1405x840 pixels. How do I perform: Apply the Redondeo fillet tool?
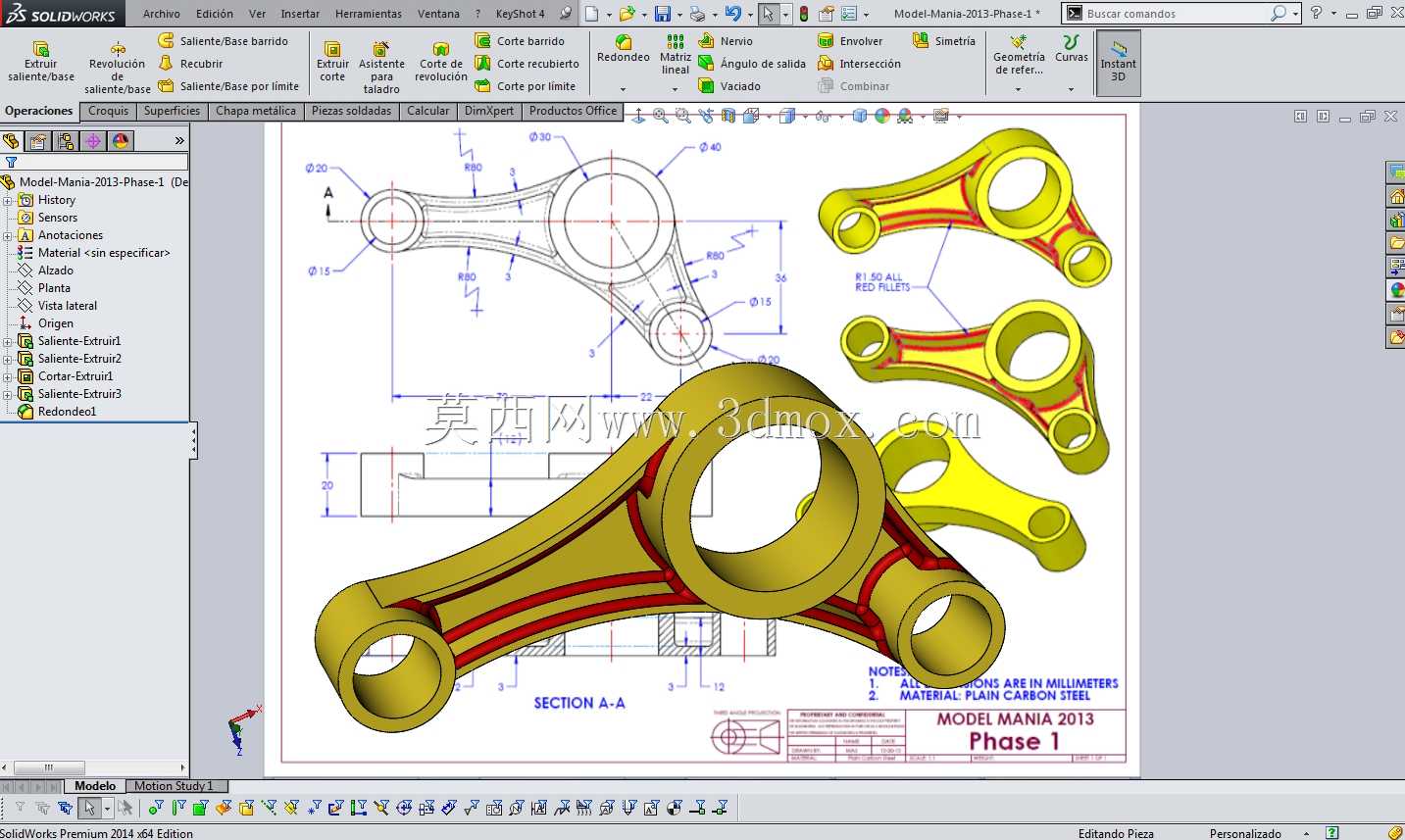tap(624, 49)
